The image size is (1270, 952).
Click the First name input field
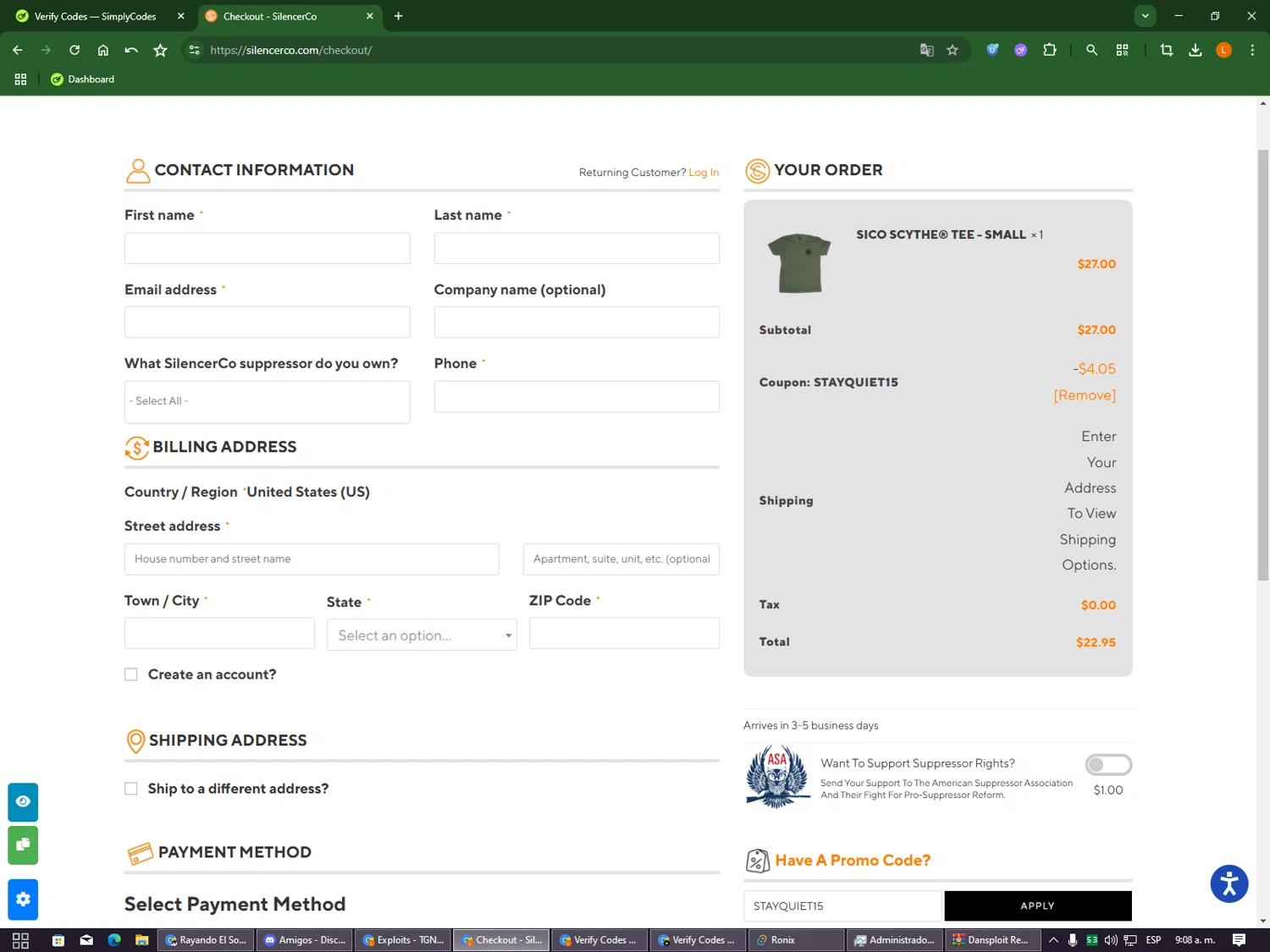pyautogui.click(x=267, y=249)
